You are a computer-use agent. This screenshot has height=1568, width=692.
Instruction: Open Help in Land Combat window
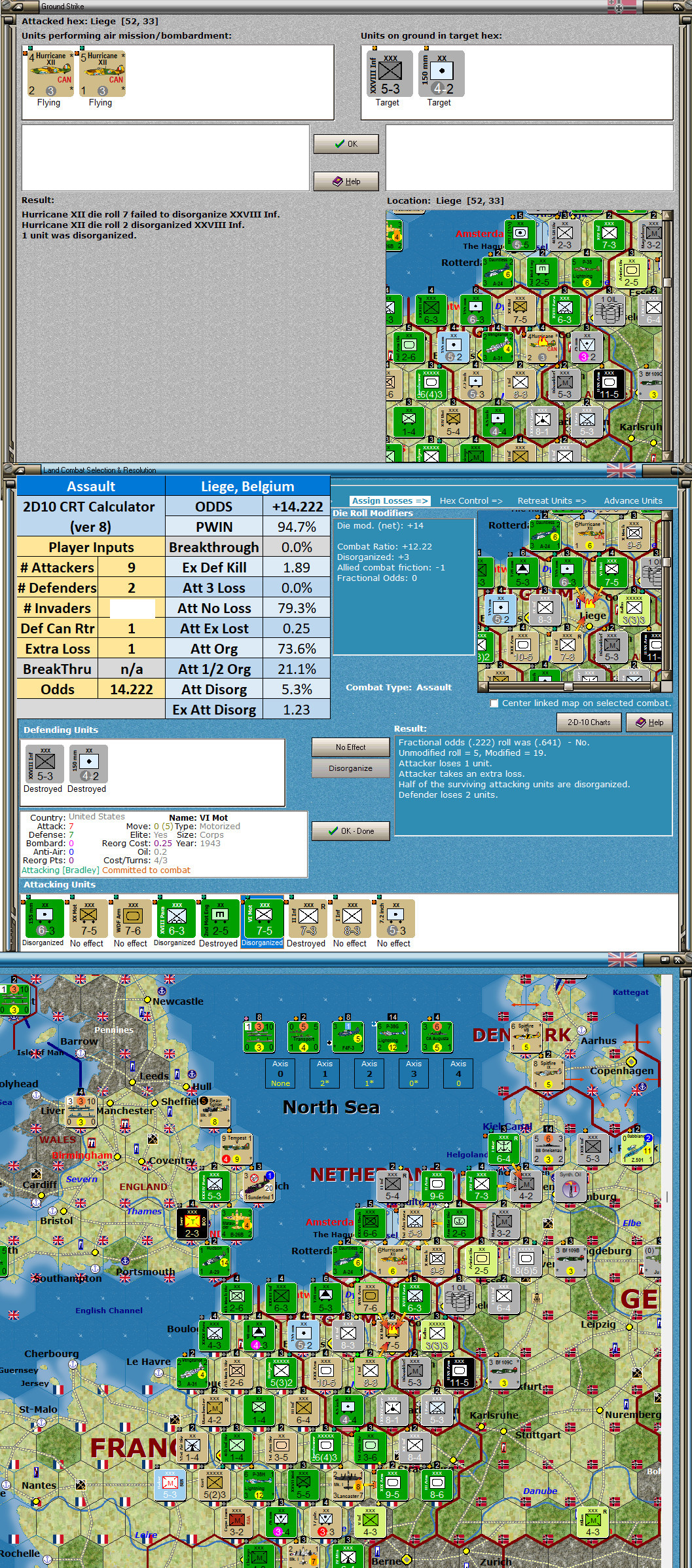(x=649, y=722)
